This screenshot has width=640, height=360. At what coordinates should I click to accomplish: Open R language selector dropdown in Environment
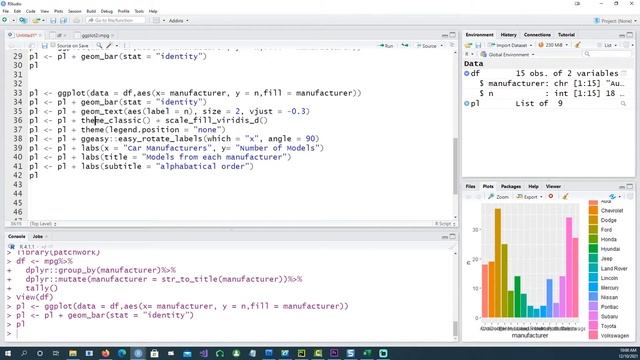click(469, 54)
